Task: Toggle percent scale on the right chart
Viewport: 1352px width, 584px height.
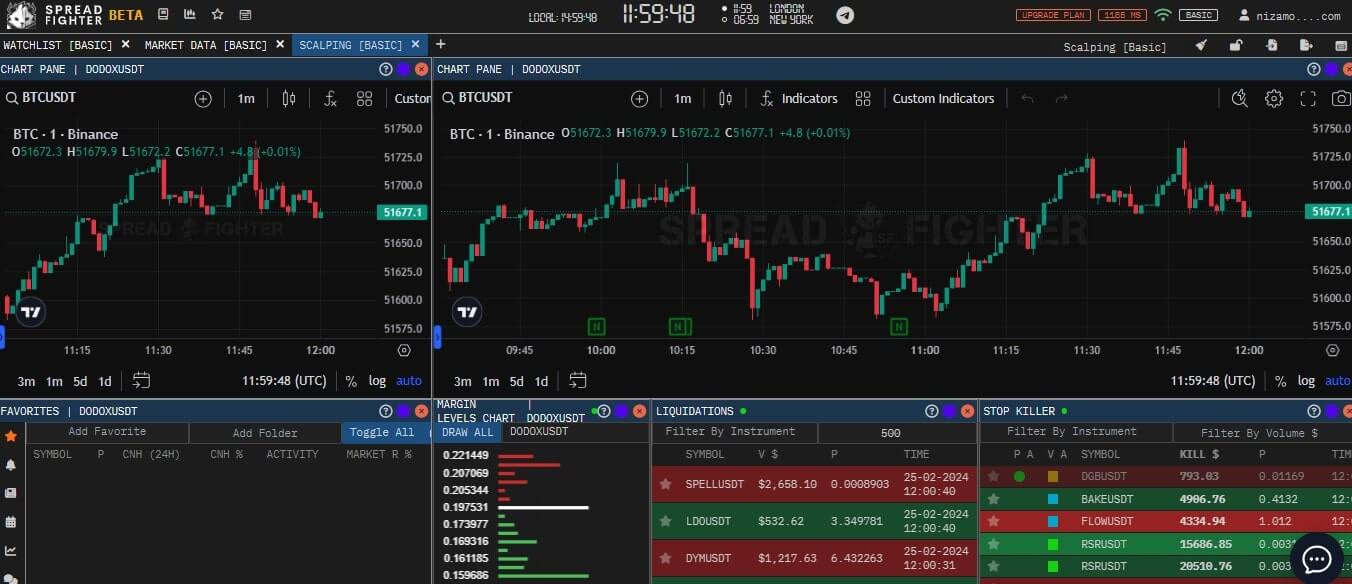Action: [x=1280, y=381]
